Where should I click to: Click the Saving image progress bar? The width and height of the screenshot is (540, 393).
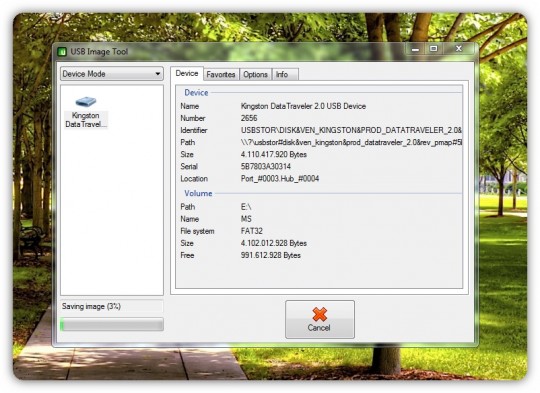[112, 324]
